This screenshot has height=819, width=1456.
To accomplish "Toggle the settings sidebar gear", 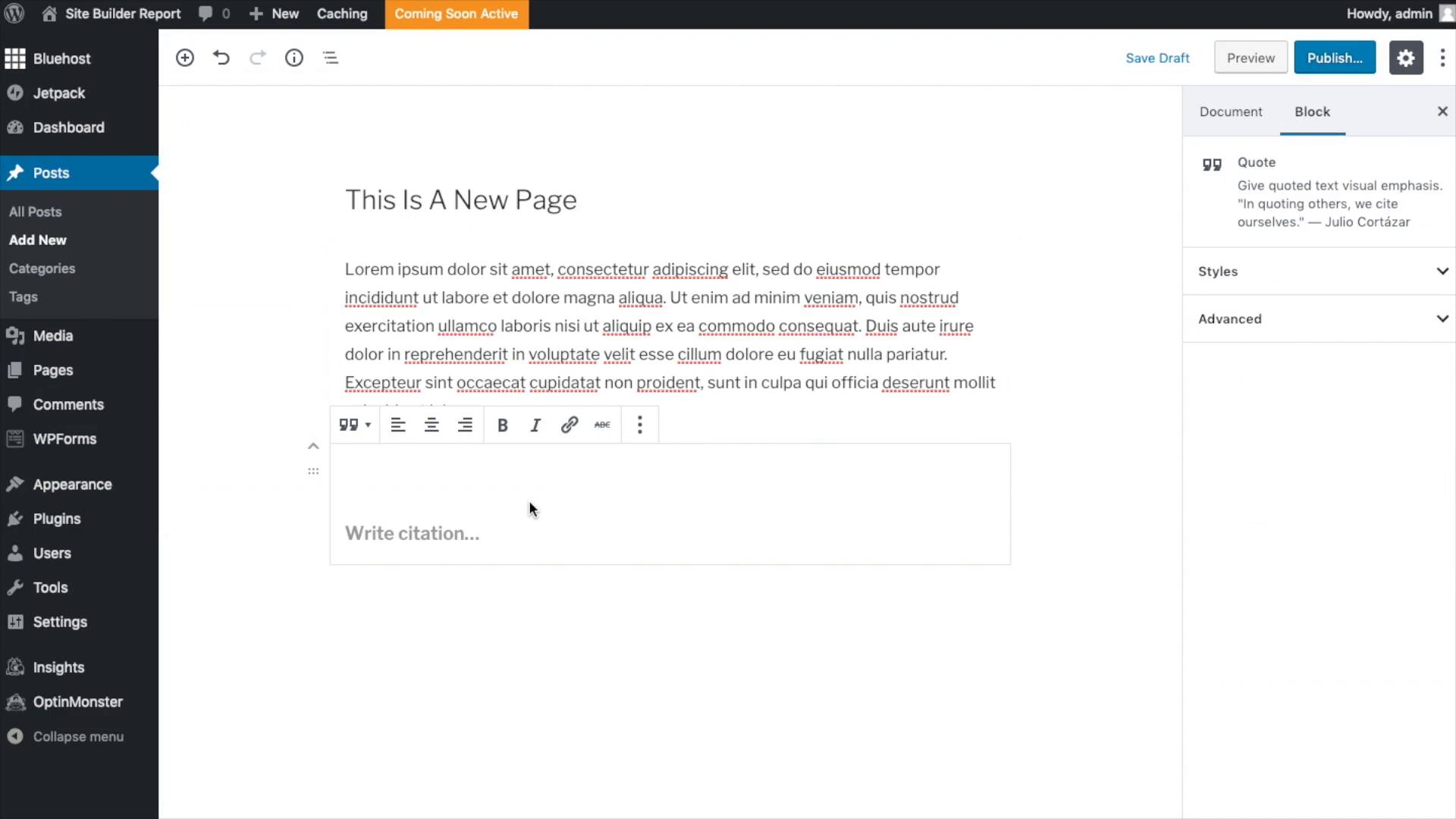I will [1405, 58].
